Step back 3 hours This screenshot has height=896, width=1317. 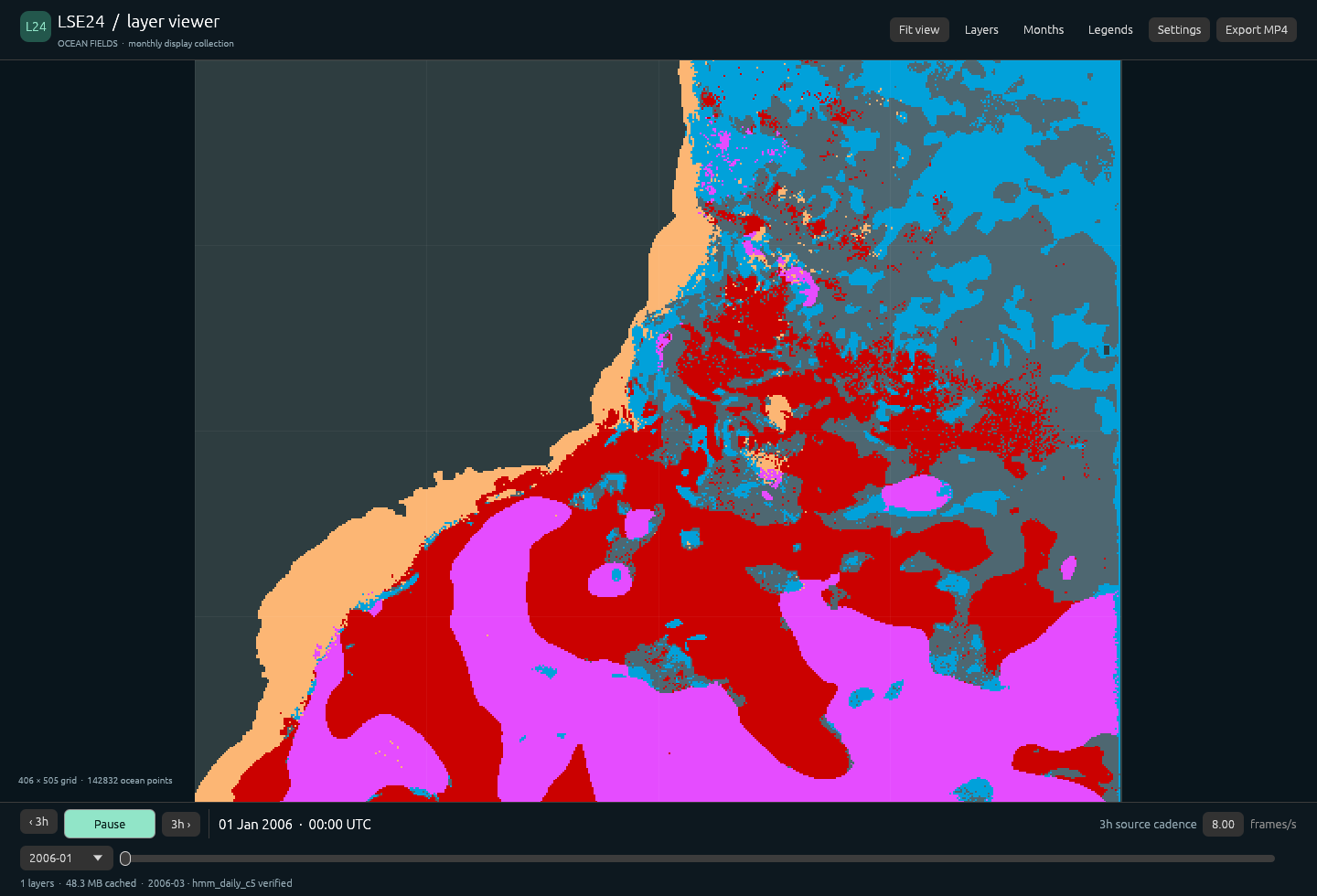38,822
